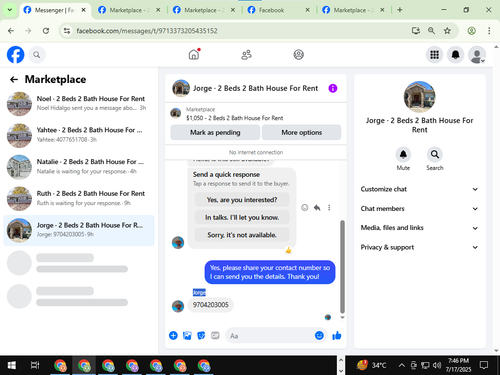Viewport: 500px width, 375px height.
Task: Click the phone number message 9704203005
Action: point(211,305)
